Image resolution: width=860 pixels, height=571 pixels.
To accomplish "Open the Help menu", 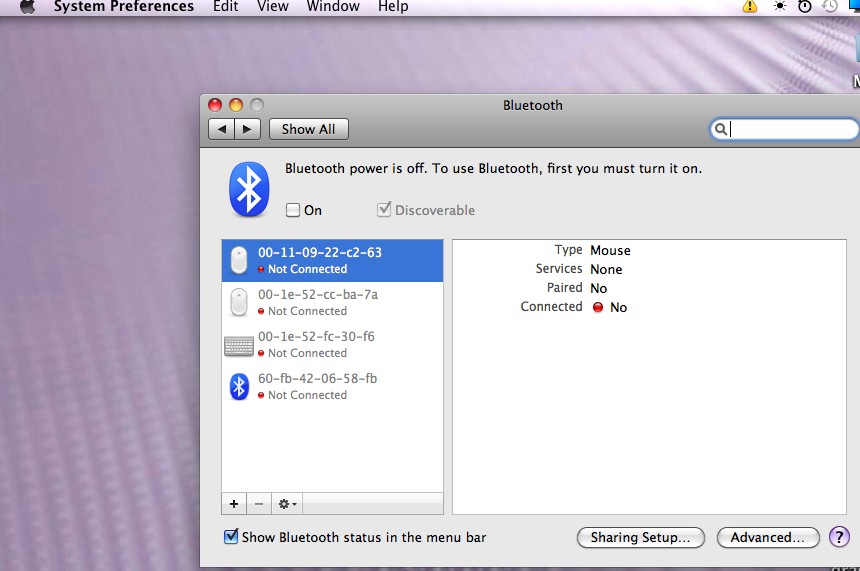I will point(393,7).
